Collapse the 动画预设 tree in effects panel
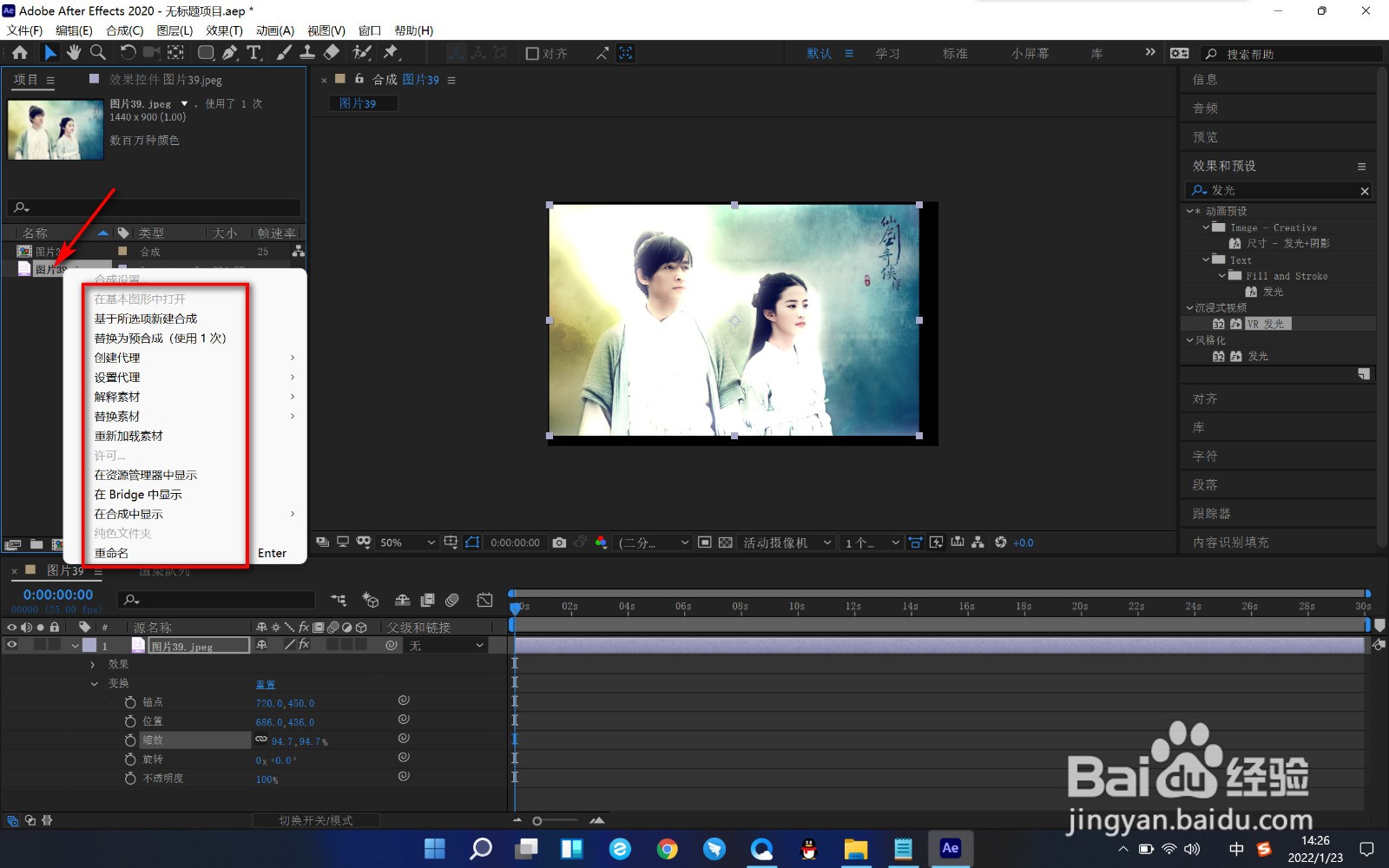Image resolution: width=1389 pixels, height=868 pixels. coord(1190,211)
